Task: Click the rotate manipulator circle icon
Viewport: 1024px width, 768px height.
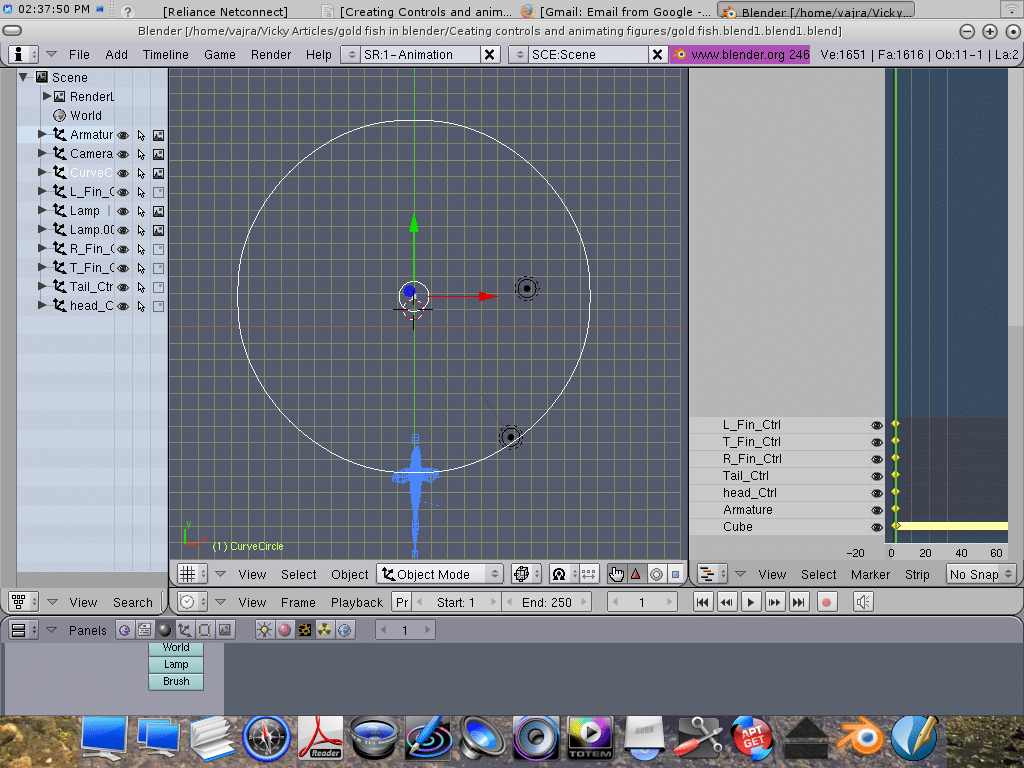Action: [x=656, y=574]
